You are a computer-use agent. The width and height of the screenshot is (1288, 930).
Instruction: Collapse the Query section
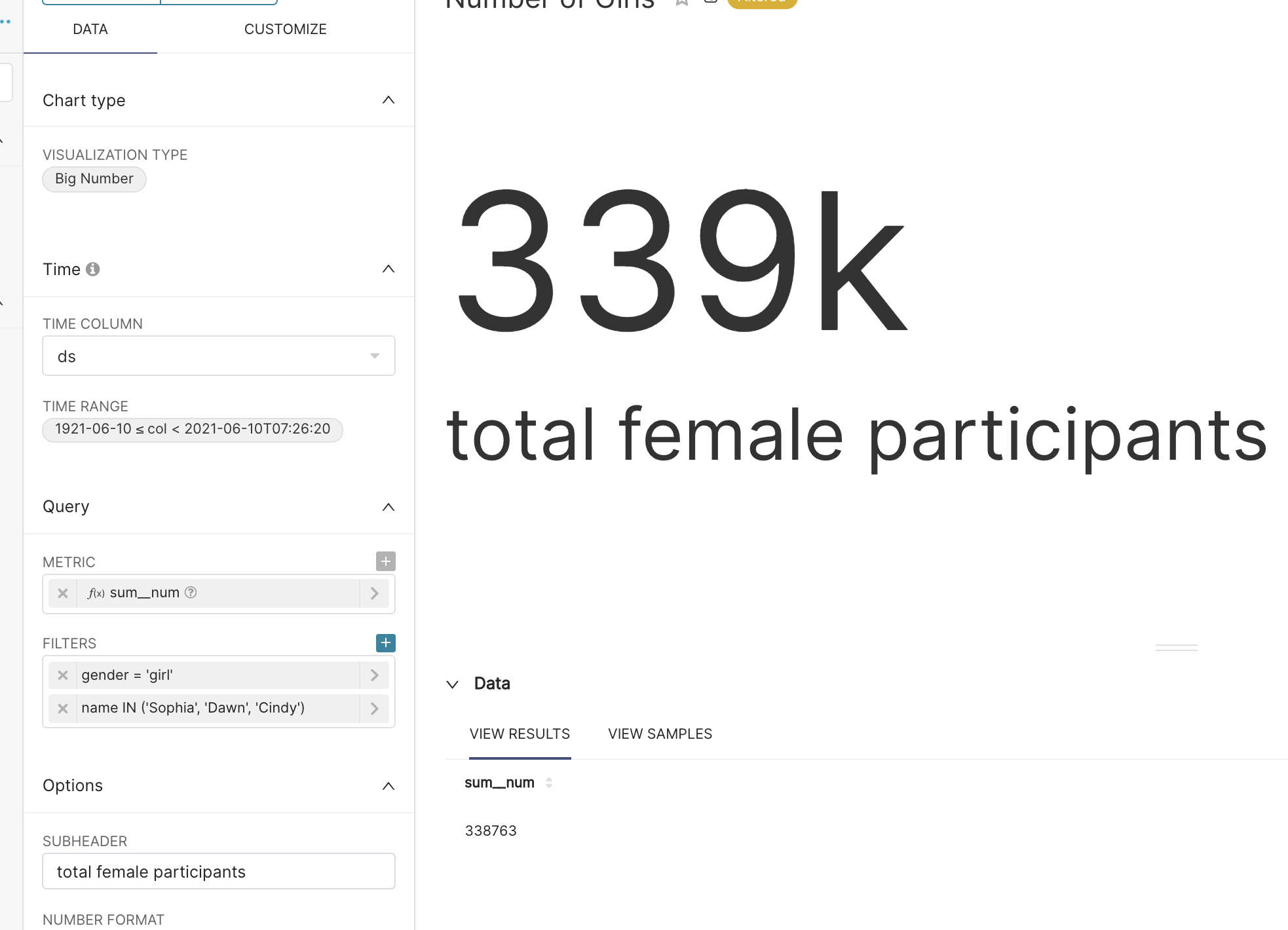(x=388, y=507)
